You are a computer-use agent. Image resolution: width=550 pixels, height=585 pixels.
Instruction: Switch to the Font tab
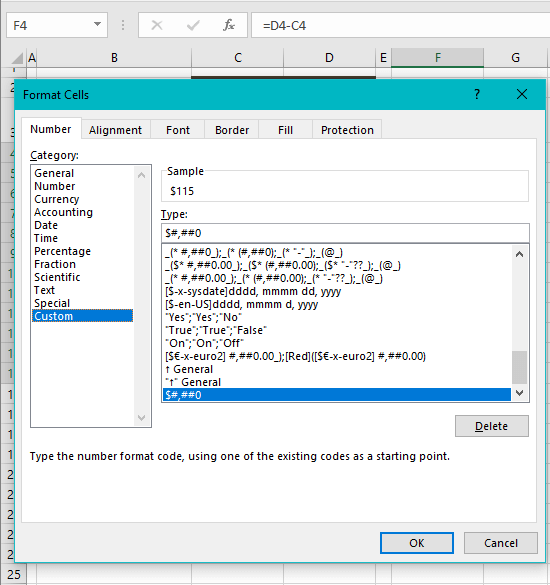coord(178,130)
